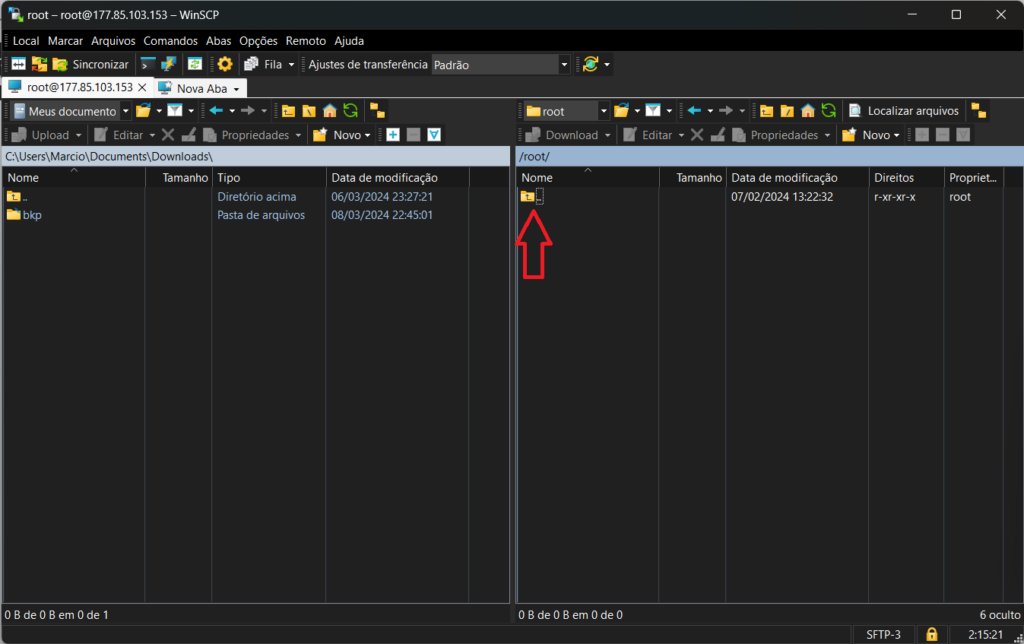Click the remote filter icon
This screenshot has width=1024, height=644.
[653, 111]
